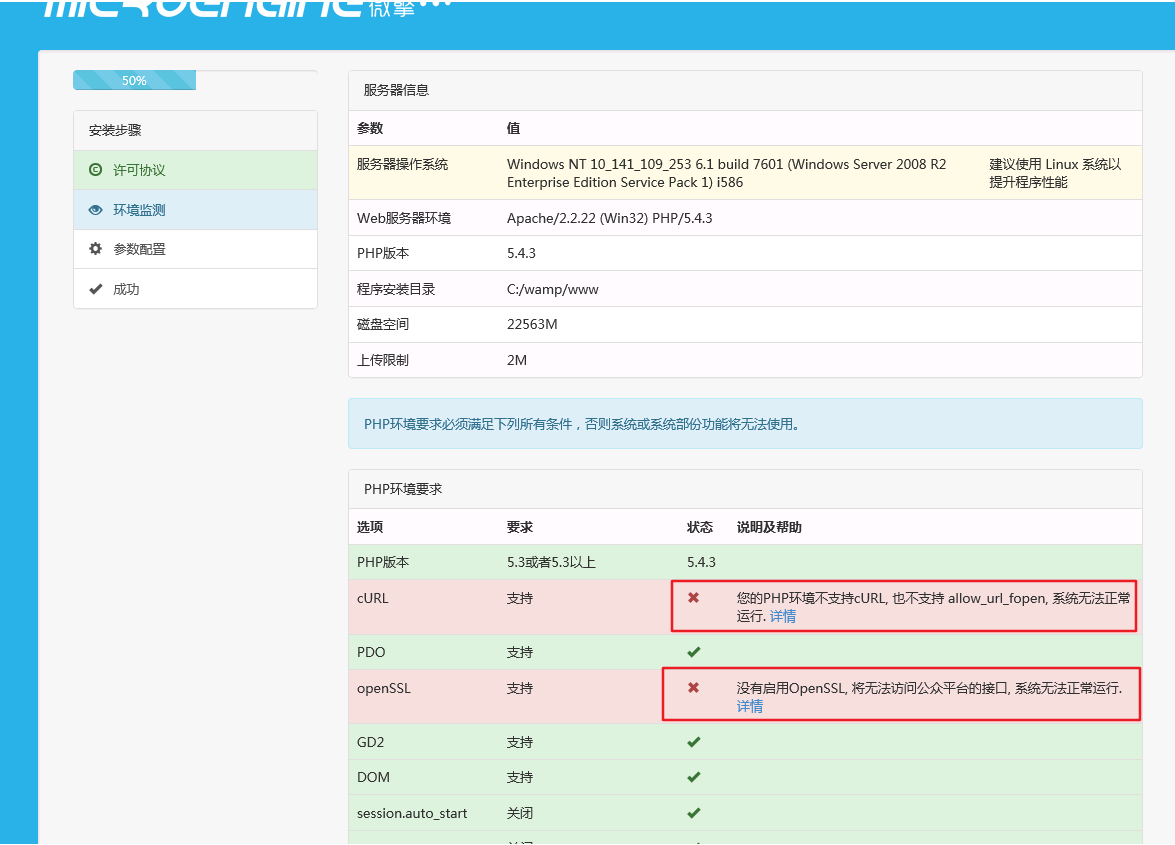Click the 磁盘空间 parameter cell
This screenshot has width=1175, height=845.
click(x=383, y=324)
